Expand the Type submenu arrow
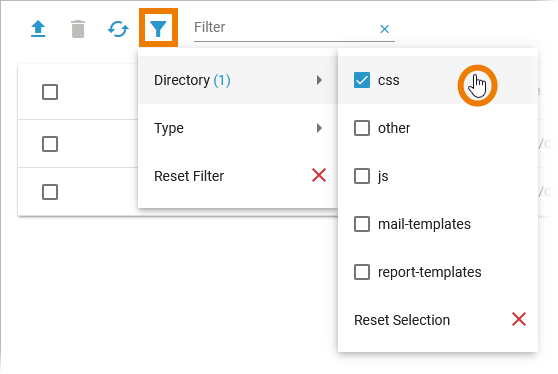 click(319, 128)
